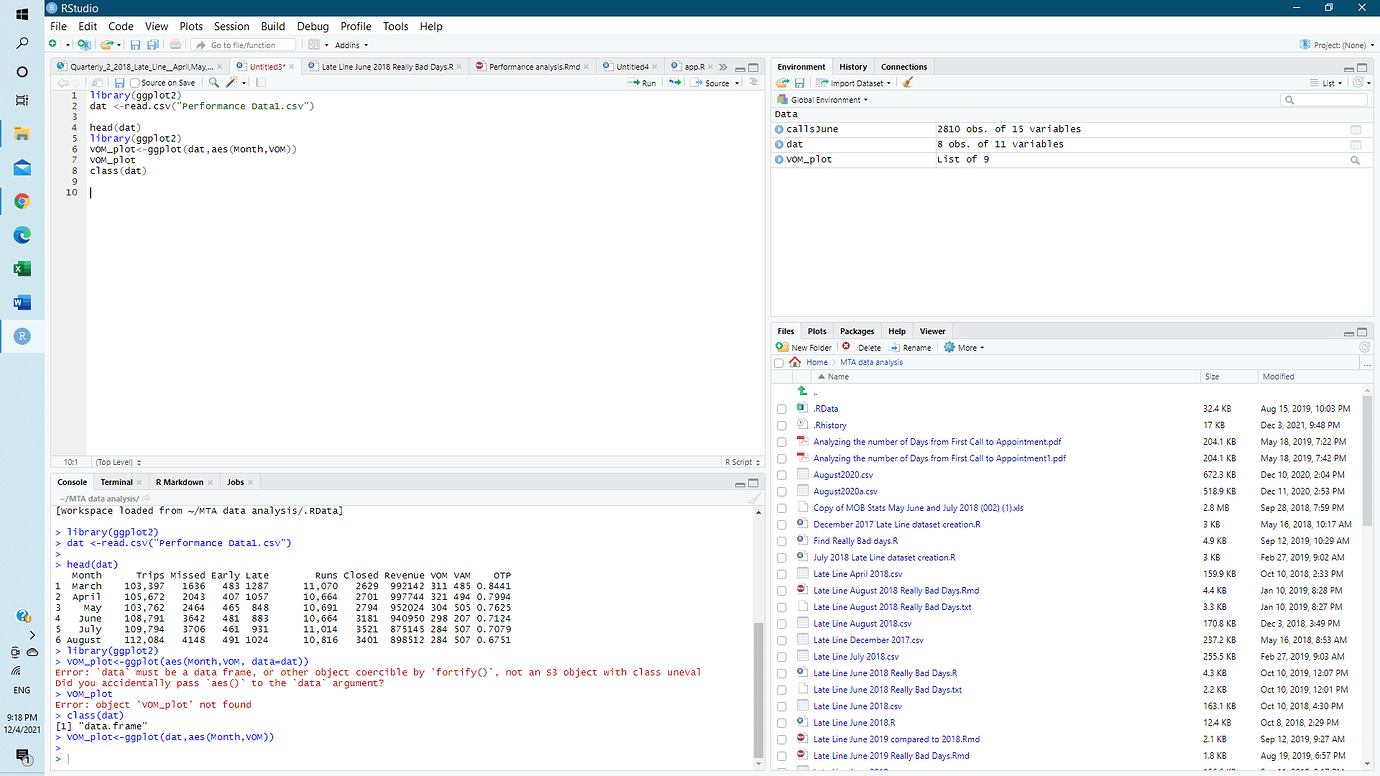The height and width of the screenshot is (776, 1380).
Task: Launch Excel from the Windows taskbar
Action: click(x=21, y=268)
